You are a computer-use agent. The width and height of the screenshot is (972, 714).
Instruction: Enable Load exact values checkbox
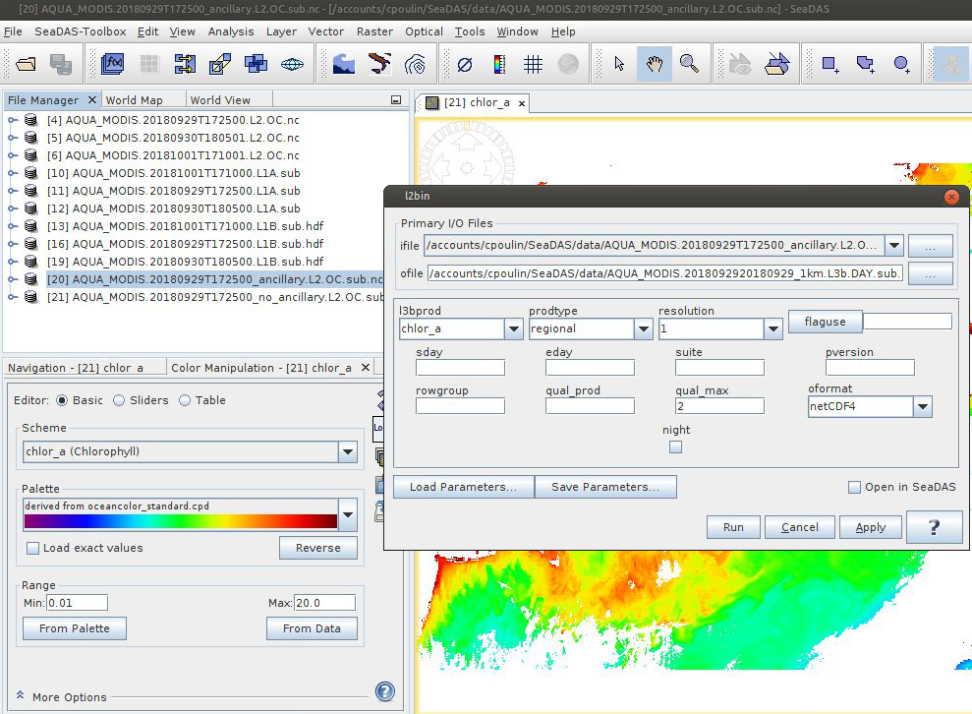coord(33,548)
